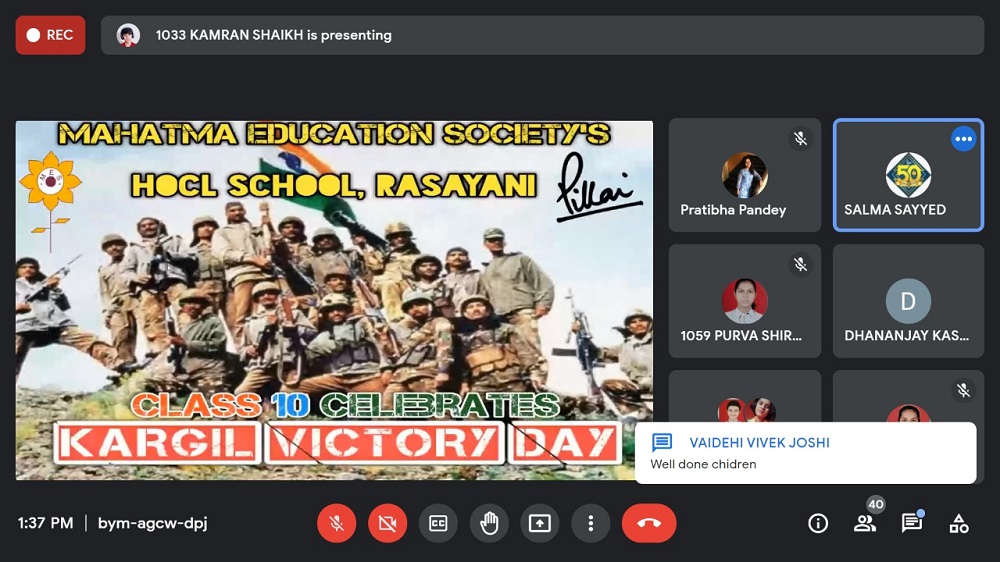
Task: Toggle the camera on/off button
Action: 387,523
